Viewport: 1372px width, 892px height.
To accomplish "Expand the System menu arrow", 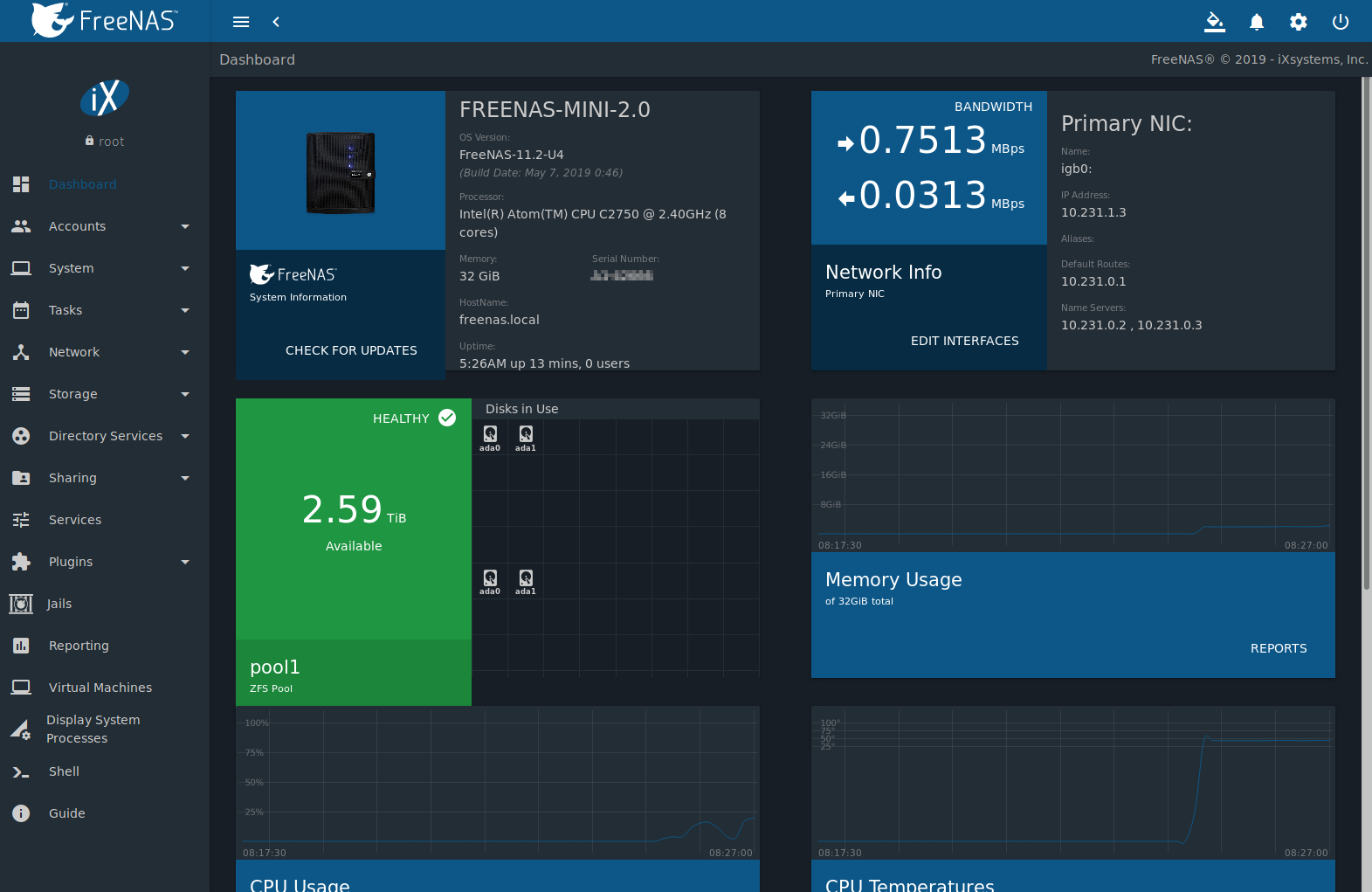I will pos(185,268).
